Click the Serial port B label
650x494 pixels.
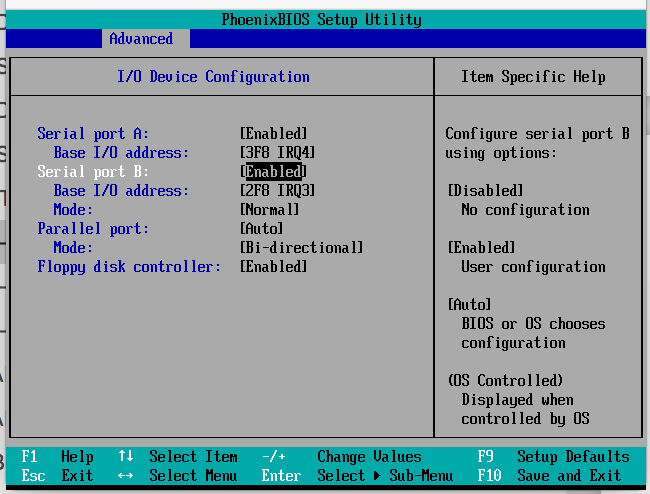pyautogui.click(x=93, y=172)
